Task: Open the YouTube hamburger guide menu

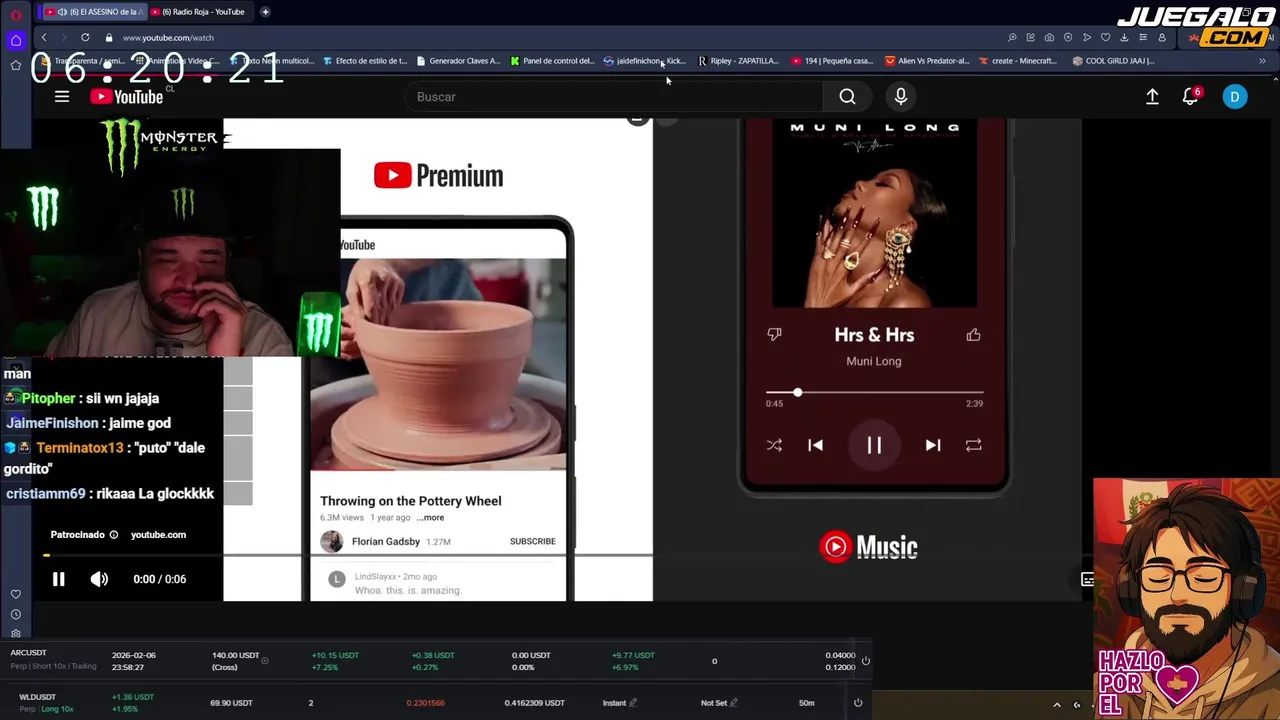Action: [62, 96]
